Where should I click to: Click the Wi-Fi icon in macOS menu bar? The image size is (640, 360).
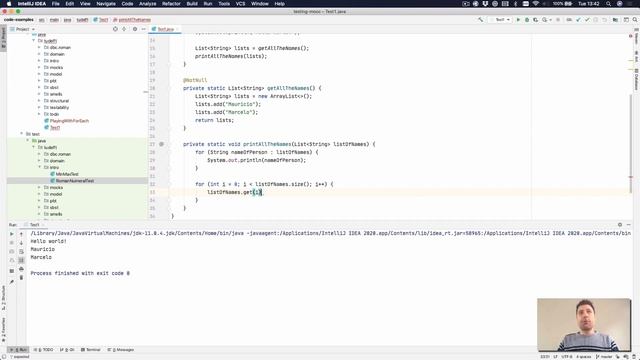tap(536, 4)
